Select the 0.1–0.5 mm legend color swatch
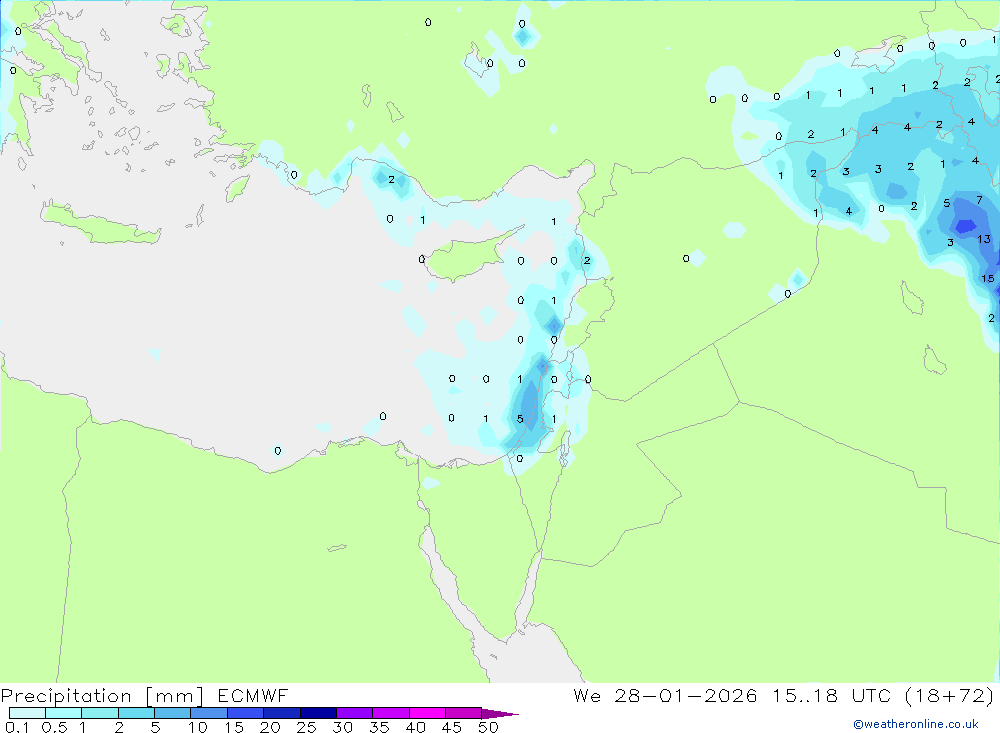This screenshot has height=733, width=1000. pyautogui.click(x=27, y=713)
